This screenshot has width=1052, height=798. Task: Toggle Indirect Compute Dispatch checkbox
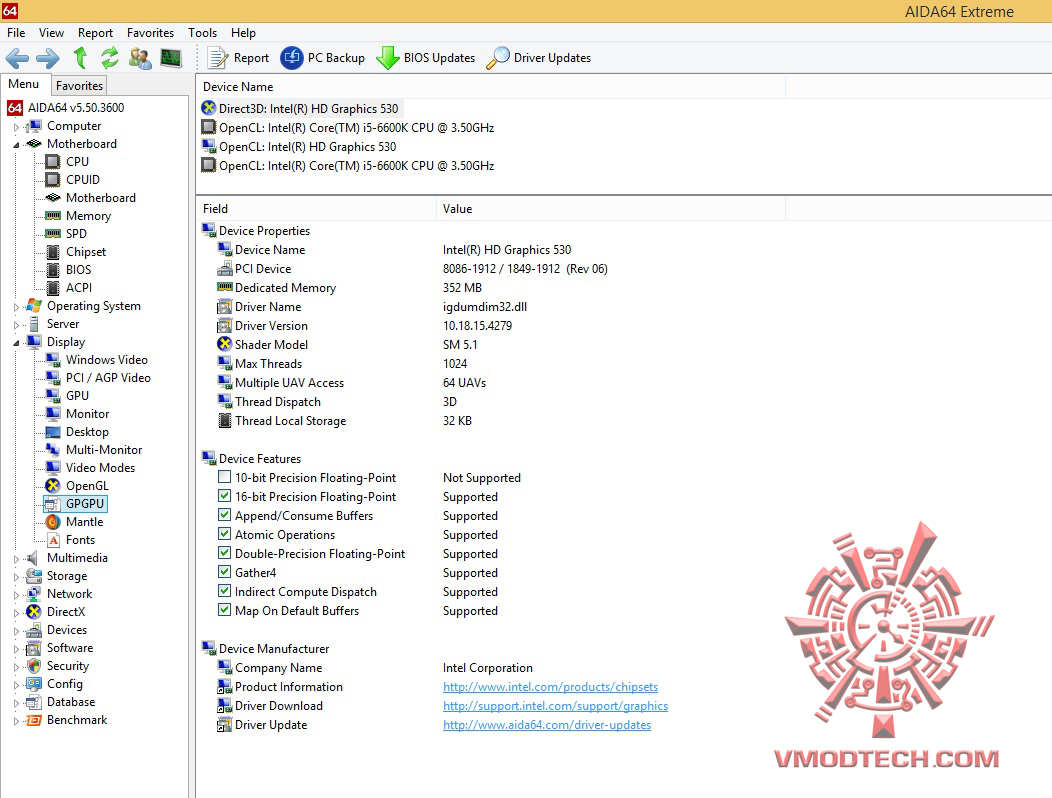pos(225,591)
